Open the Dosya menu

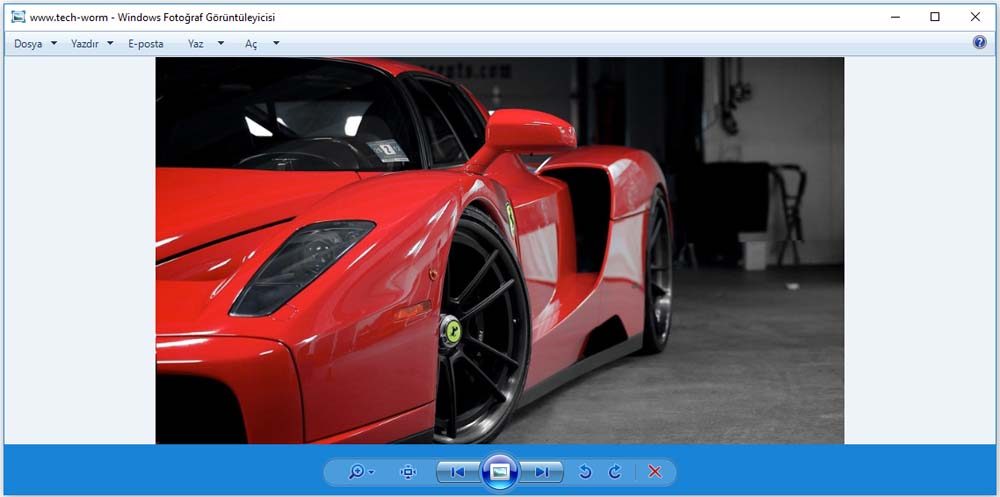[x=28, y=44]
